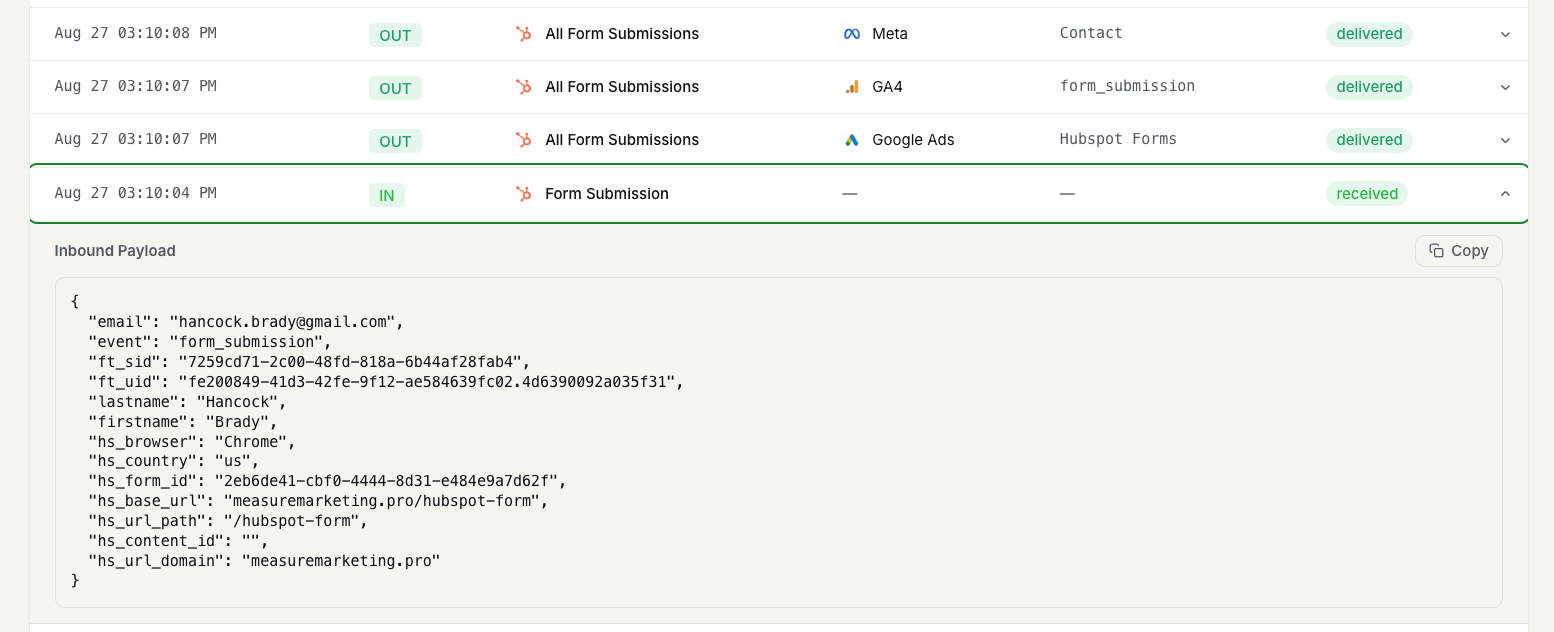Click hs_url_path value "/hubspot-form"
Screen dimensions: 1554x632
click(289, 521)
